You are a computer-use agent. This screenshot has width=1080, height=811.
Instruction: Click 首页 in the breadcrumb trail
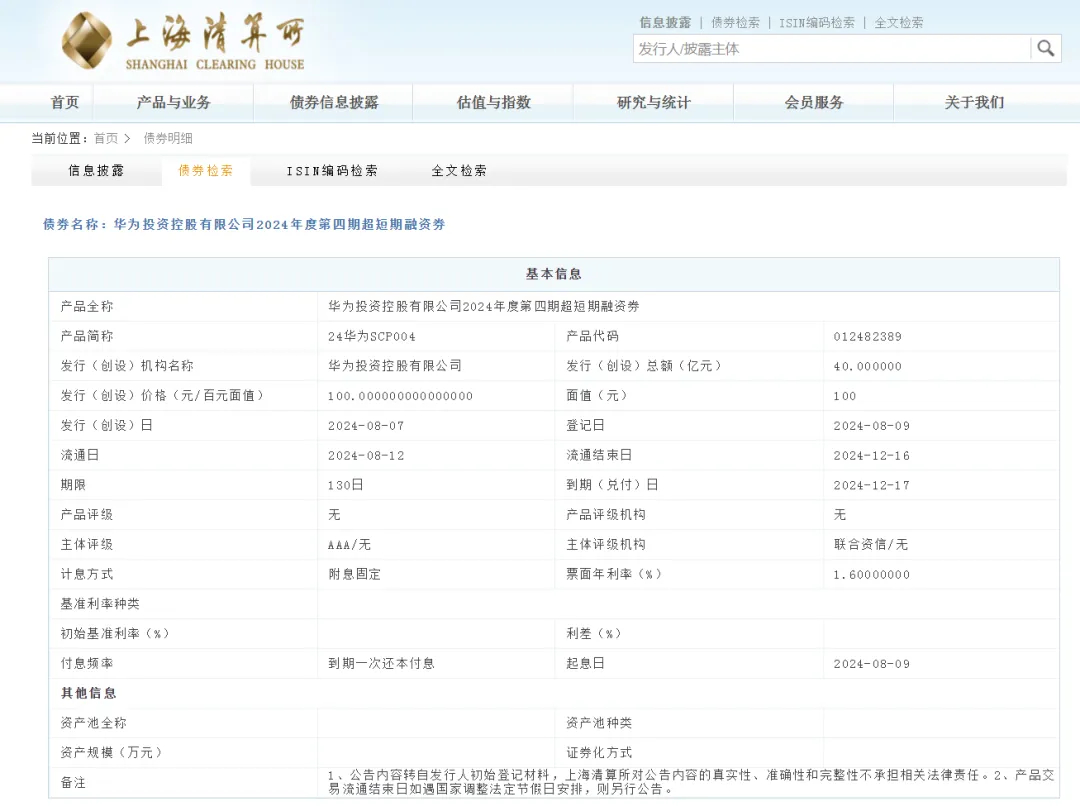point(106,138)
